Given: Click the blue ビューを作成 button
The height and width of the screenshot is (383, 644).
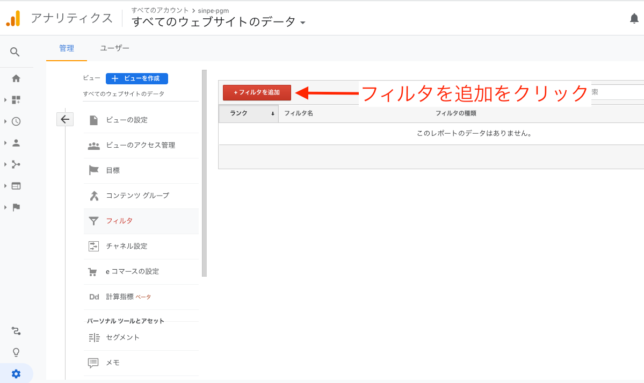Looking at the screenshot, I should coord(137,78).
